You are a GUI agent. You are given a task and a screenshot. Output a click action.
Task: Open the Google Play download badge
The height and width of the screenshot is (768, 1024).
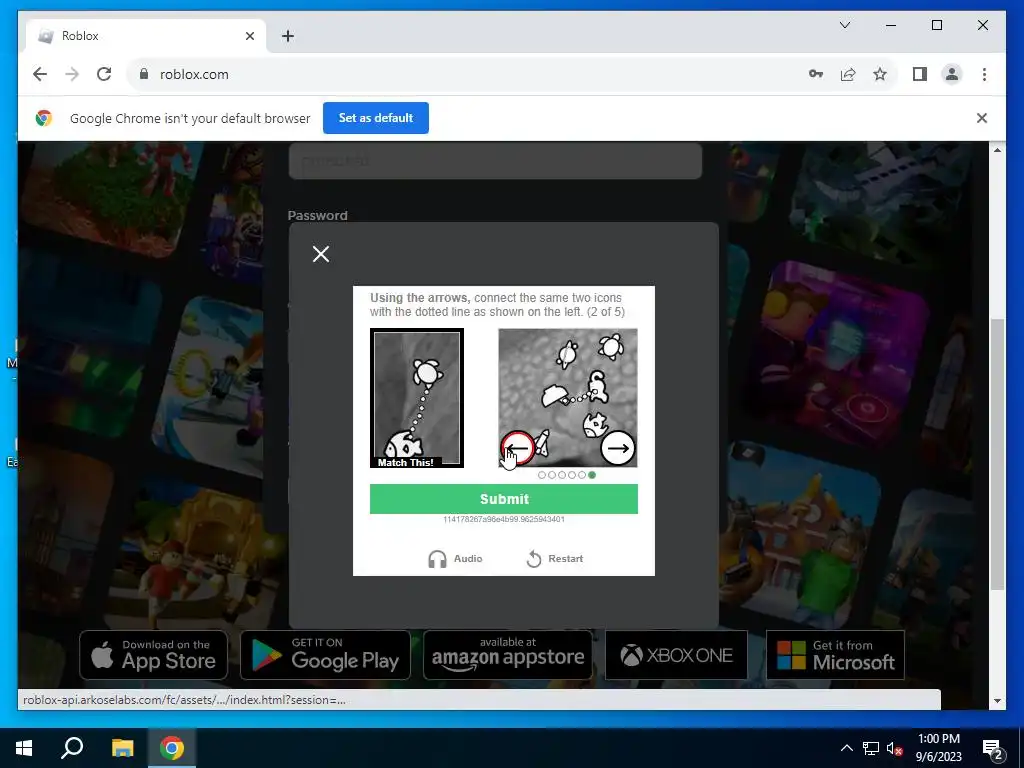(325, 654)
